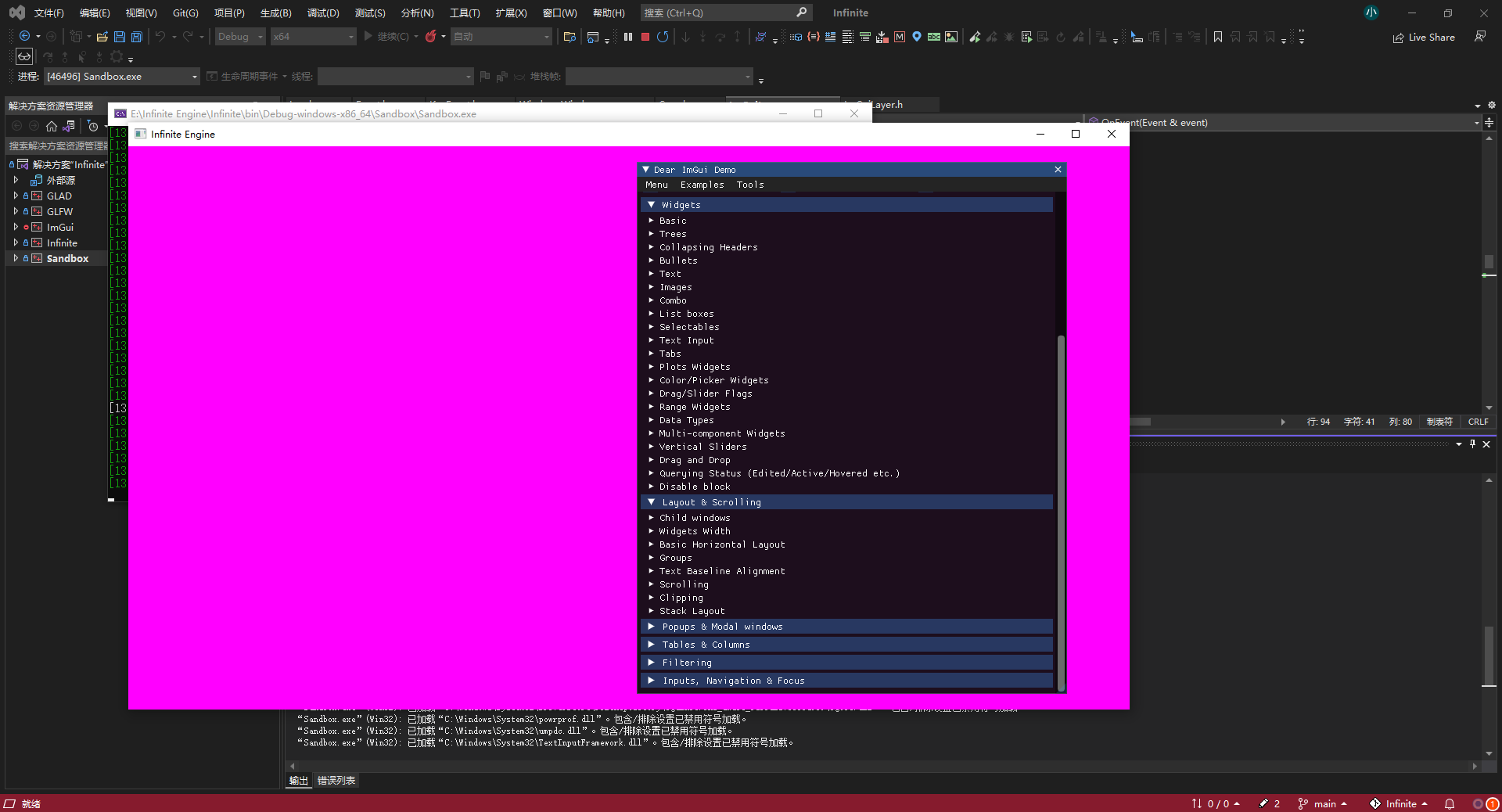Collapse the Widgets header in ImGui Demo
The image size is (1502, 812).
pos(846,205)
